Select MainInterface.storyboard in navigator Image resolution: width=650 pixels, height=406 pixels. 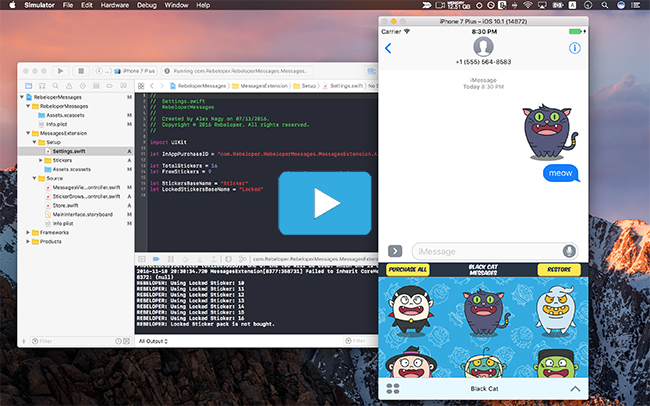[82, 214]
